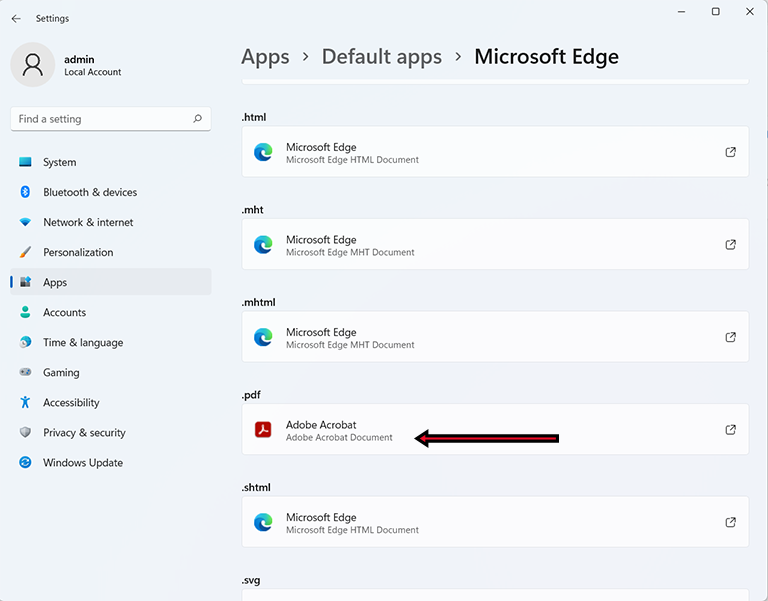Change default app for .shtml
This screenshot has width=768, height=601.
(495, 522)
